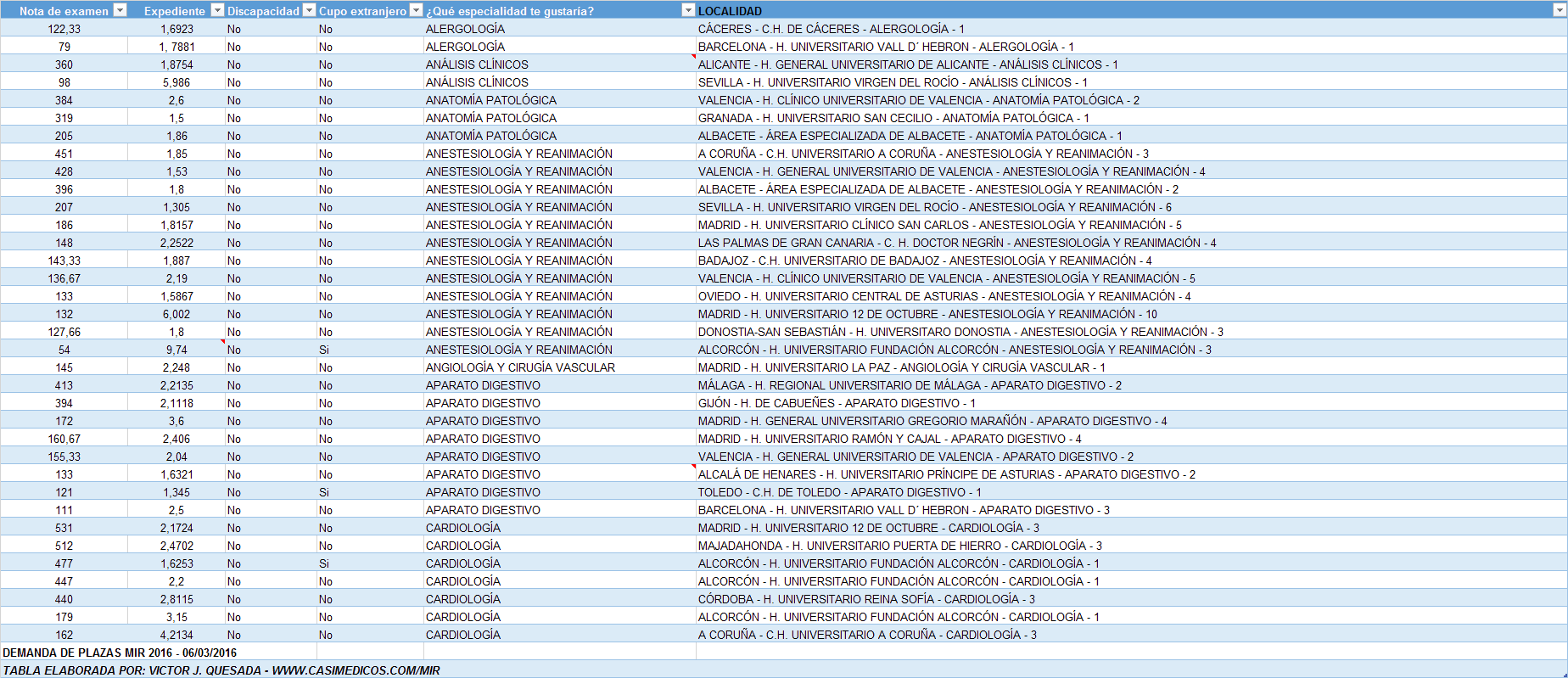Click the expediente cell 2,8115
Image resolution: width=1568 pixels, height=678 pixels.
pos(176,599)
